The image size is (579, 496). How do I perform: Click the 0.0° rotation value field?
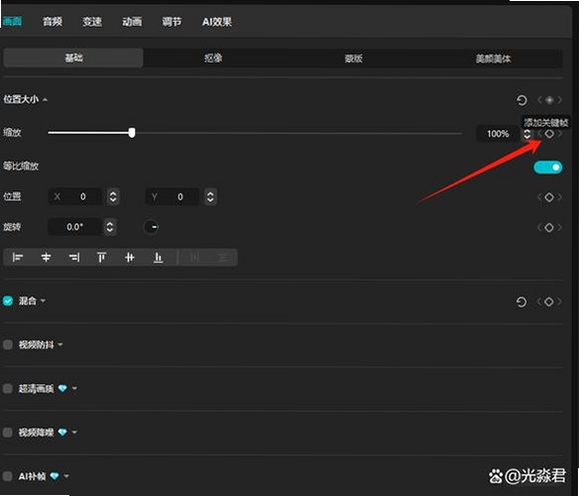[75, 227]
